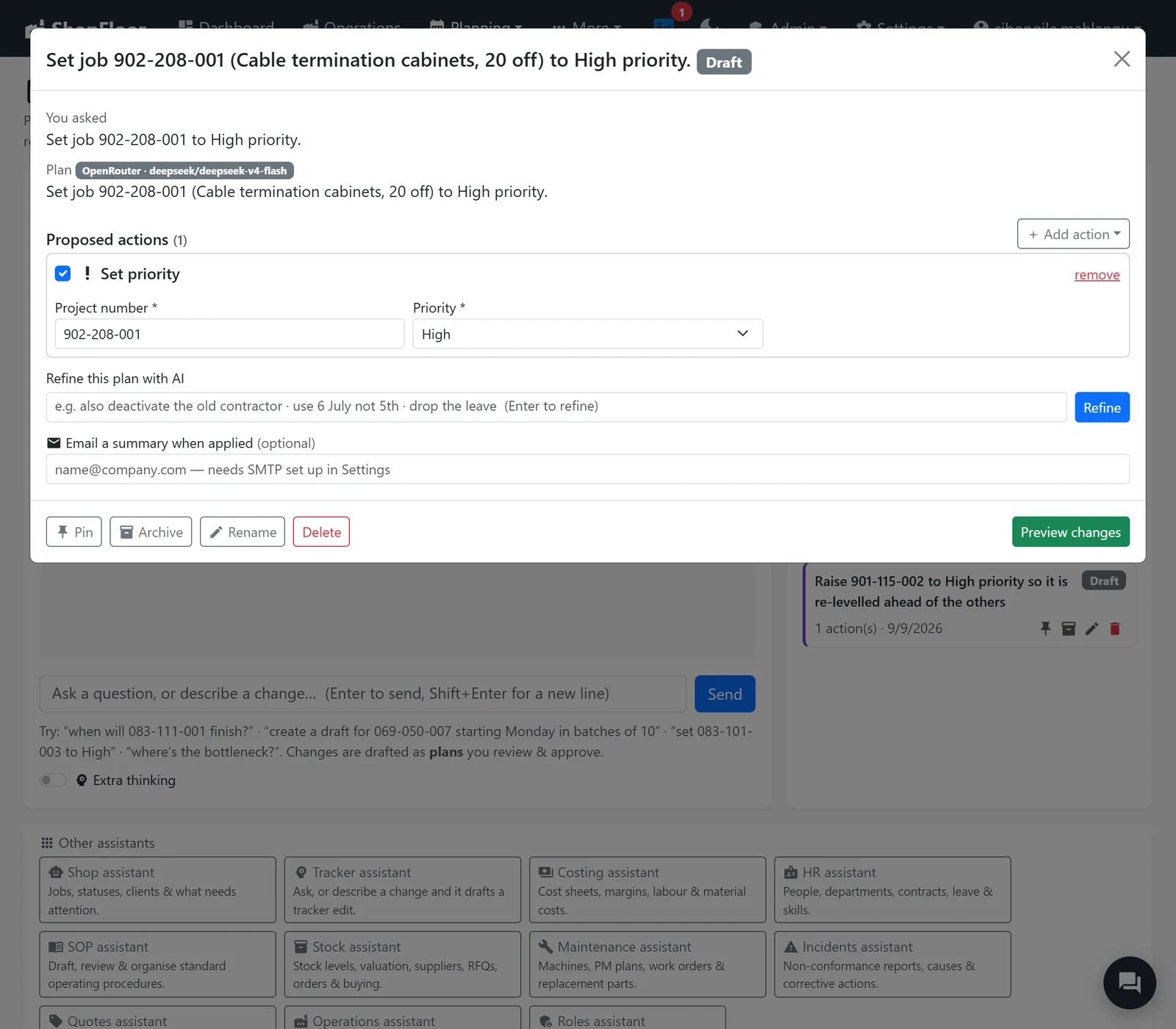Send the chat message
Image resolution: width=1176 pixels, height=1029 pixels.
coord(725,694)
